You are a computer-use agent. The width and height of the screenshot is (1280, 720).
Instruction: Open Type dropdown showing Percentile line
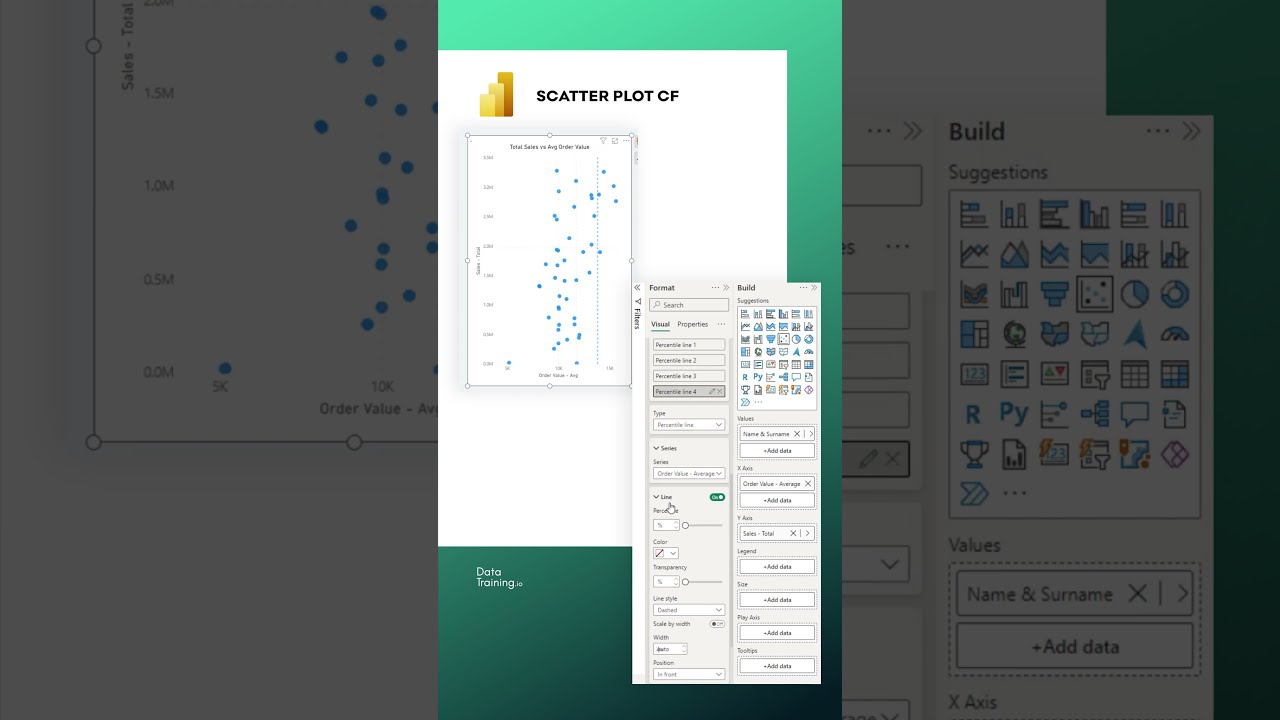689,425
